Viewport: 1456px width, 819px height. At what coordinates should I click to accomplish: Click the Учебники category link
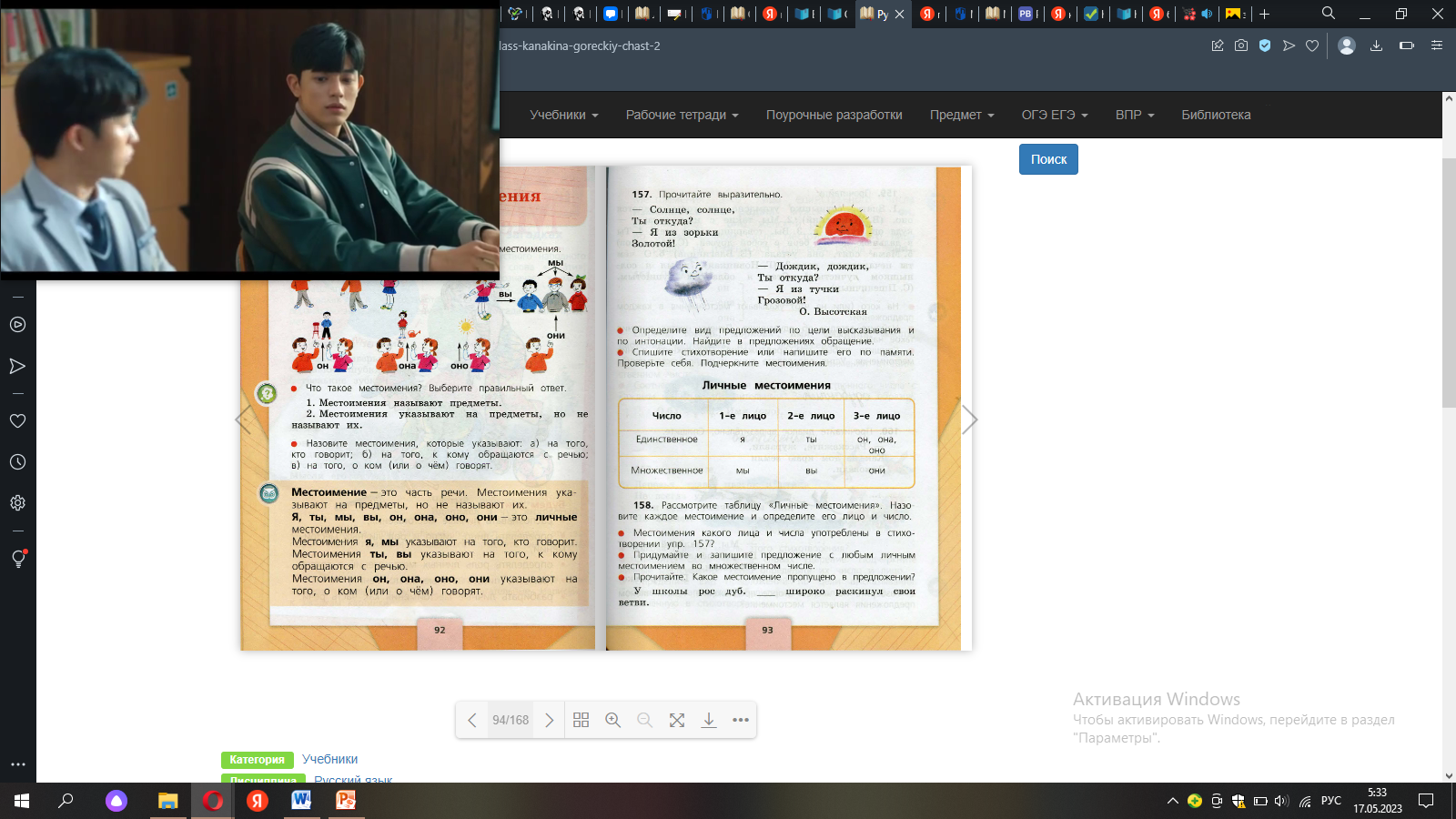pos(329,759)
